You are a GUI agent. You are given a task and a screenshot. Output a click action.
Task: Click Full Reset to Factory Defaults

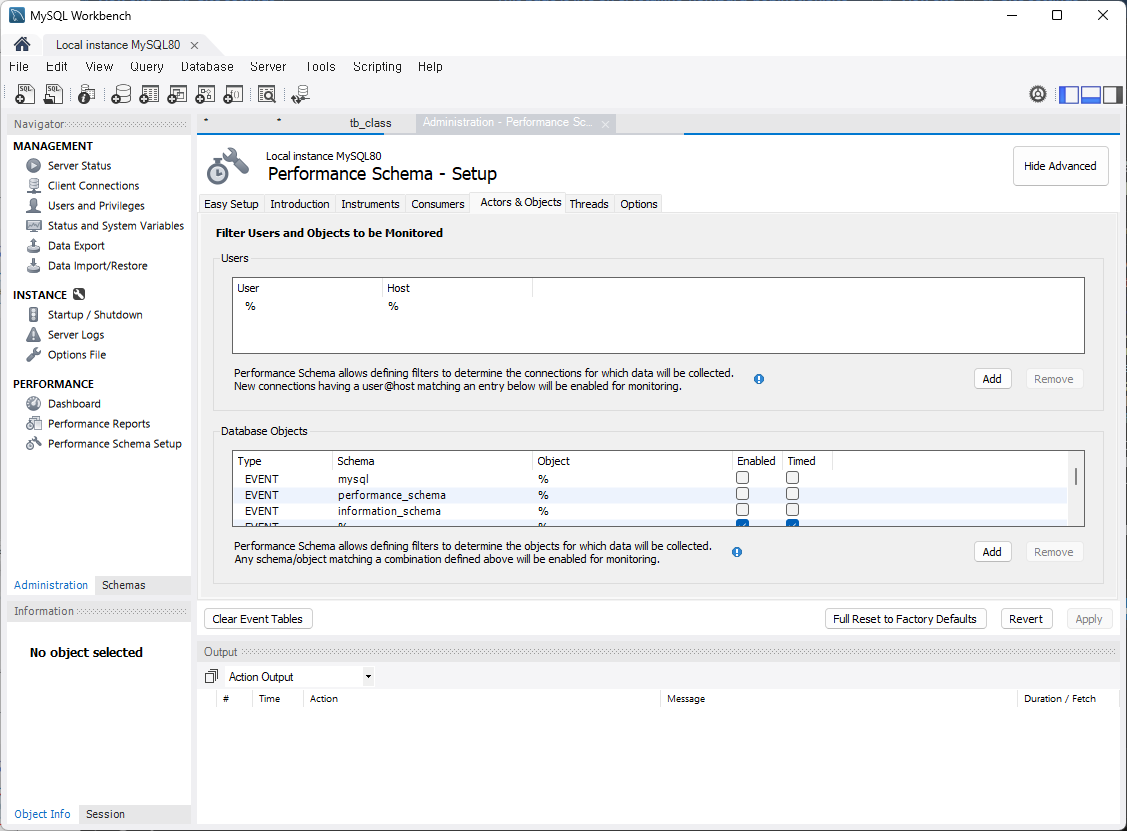click(x=905, y=619)
